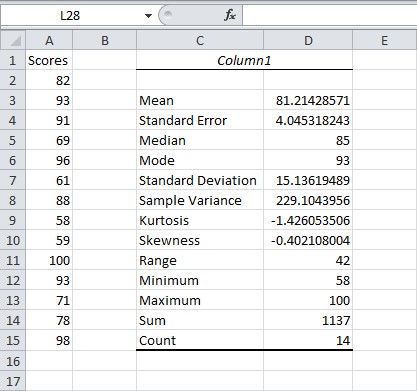Click the Column1 title cell
Image resolution: width=417 pixels, height=391 pixels.
pos(244,60)
